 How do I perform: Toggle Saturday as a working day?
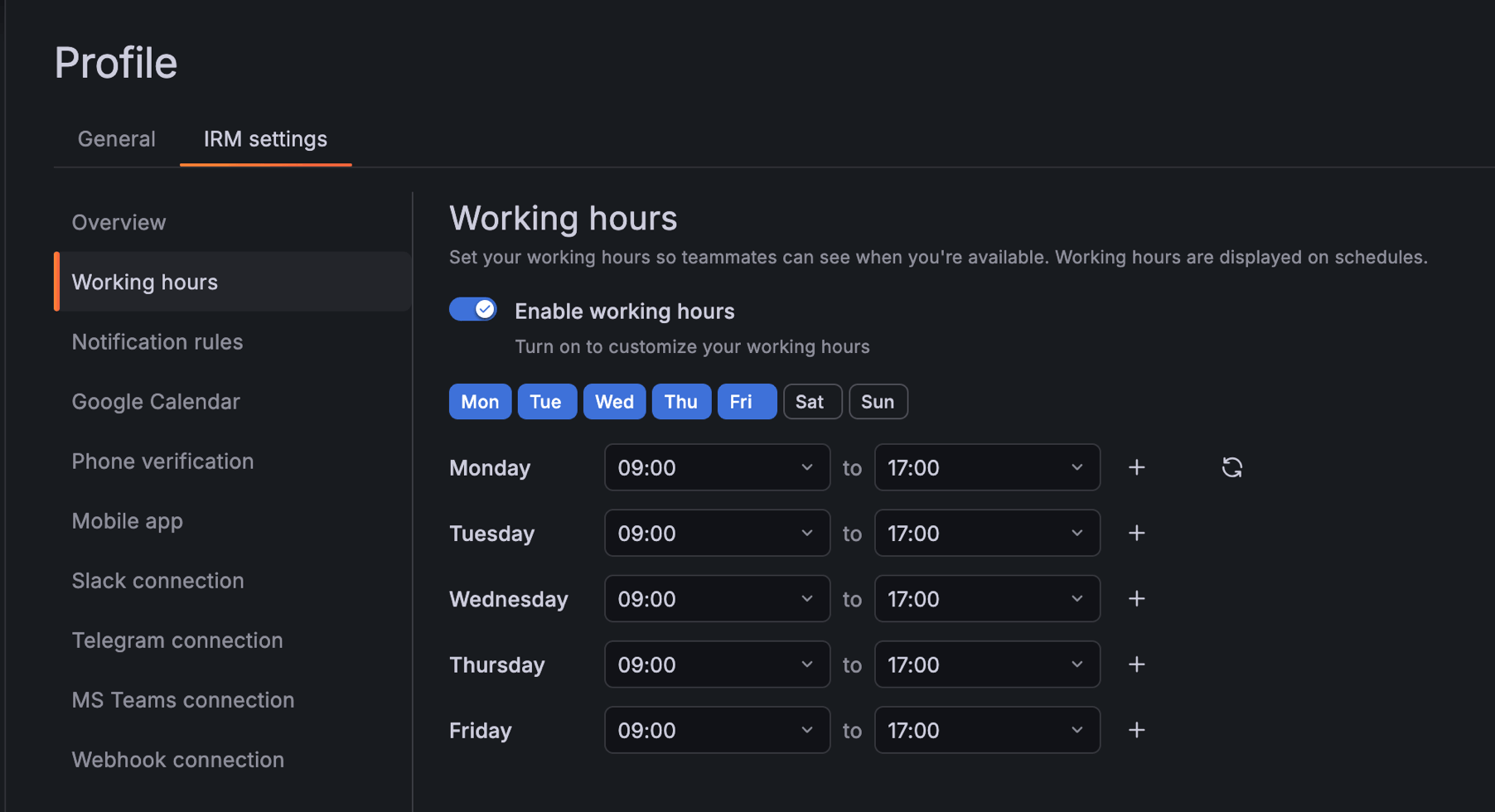[x=812, y=401]
